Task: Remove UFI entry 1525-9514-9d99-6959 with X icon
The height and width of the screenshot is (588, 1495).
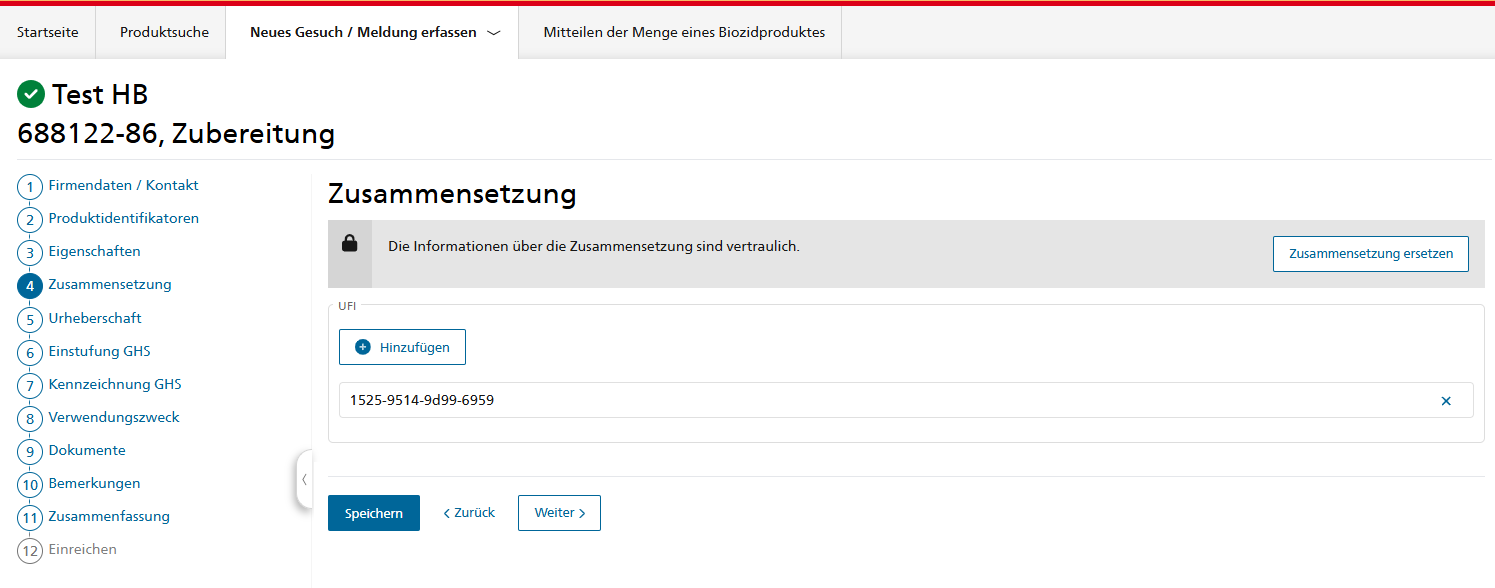Action: [1445, 401]
